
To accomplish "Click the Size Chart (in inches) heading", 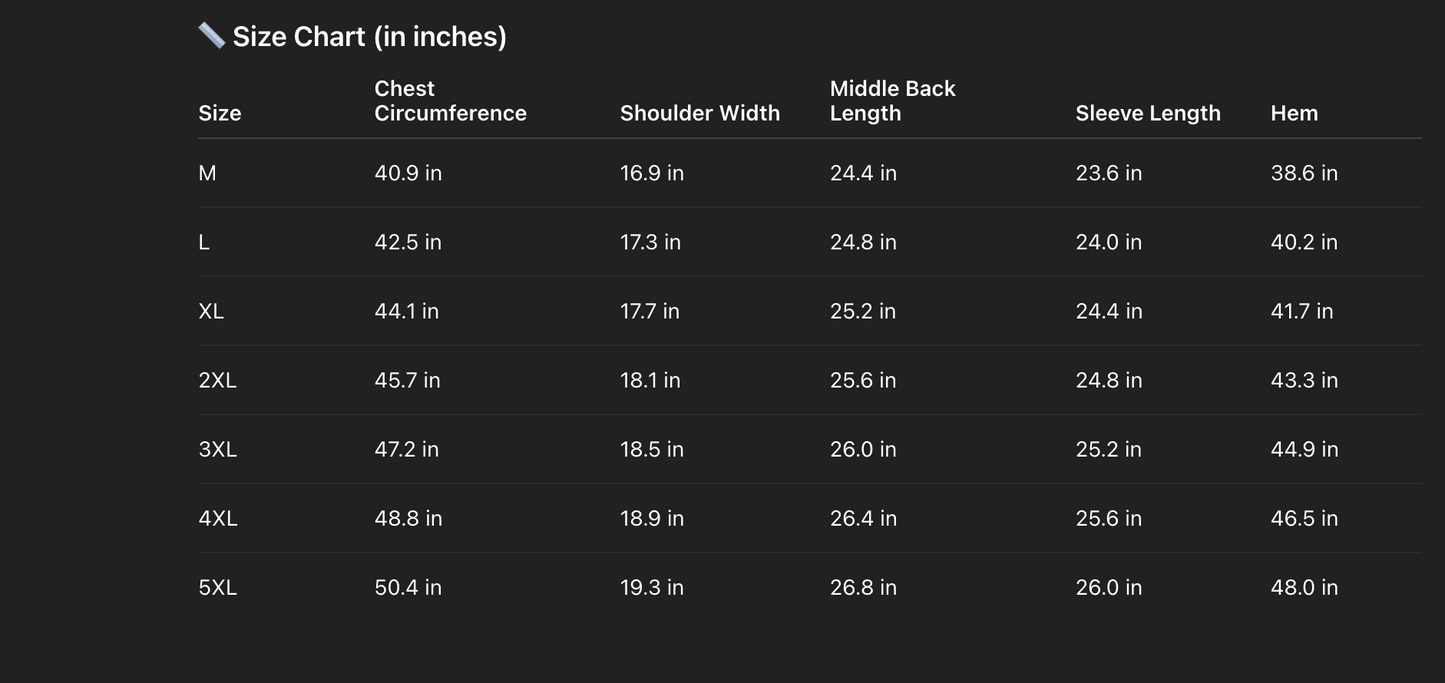I will [x=369, y=36].
